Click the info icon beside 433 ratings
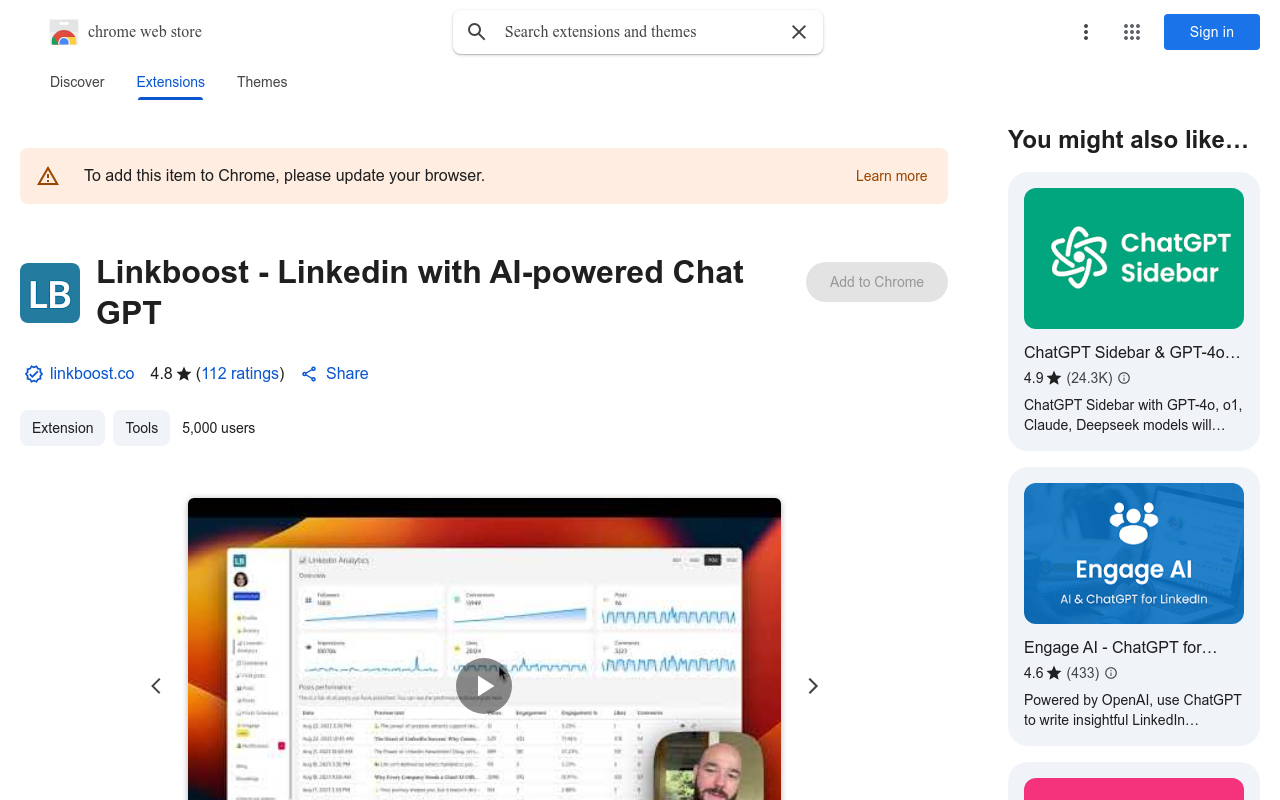1280x800 pixels. pos(1111,673)
